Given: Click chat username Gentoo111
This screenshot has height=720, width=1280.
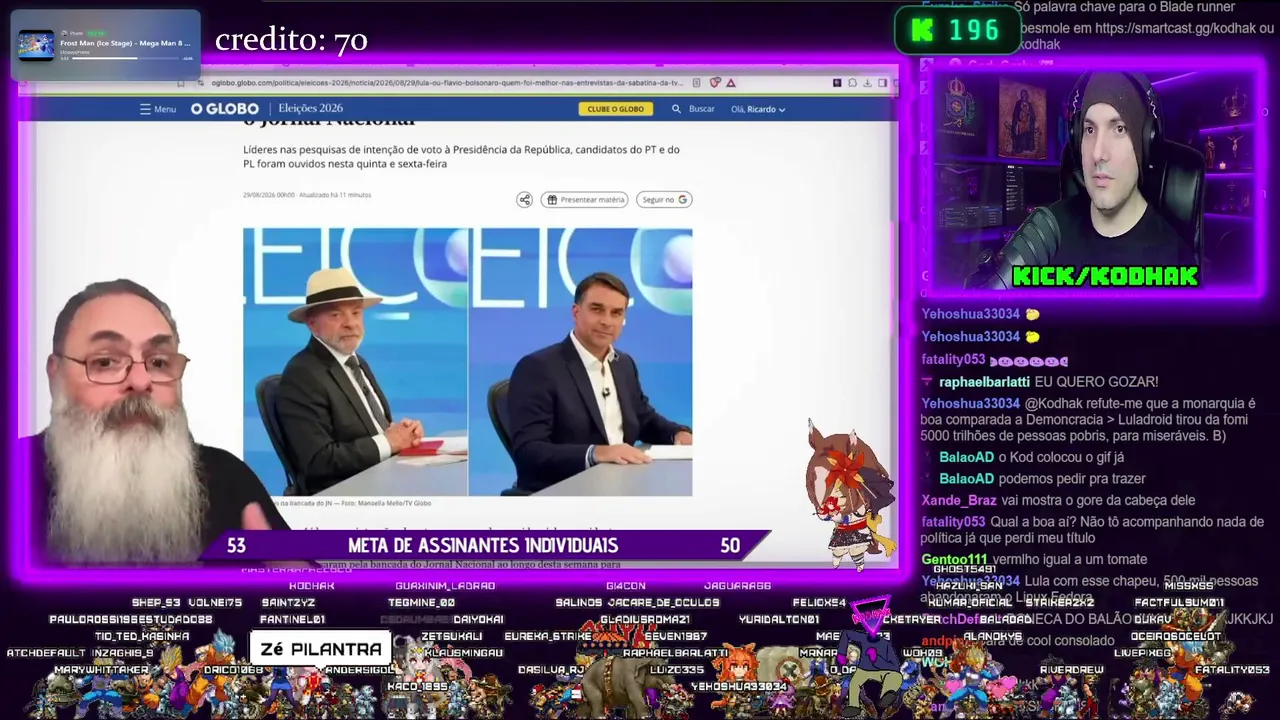Looking at the screenshot, I should coord(954,560).
